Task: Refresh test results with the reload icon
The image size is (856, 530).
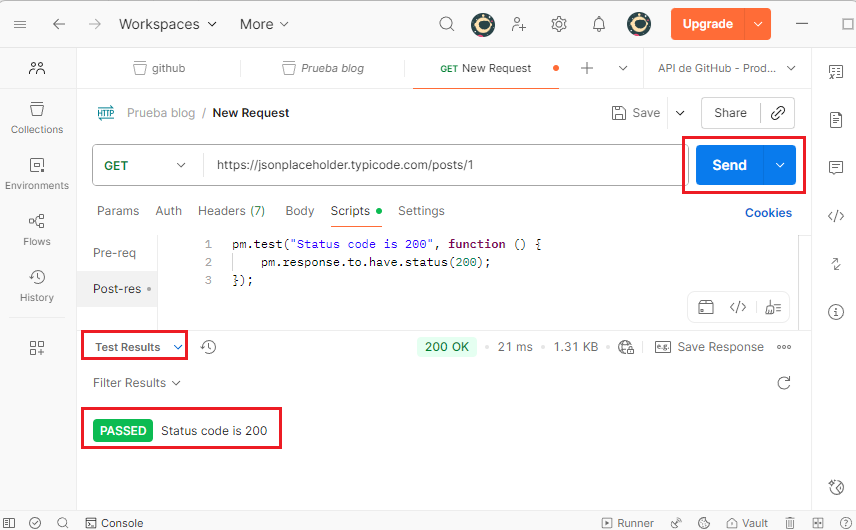Action: [784, 383]
